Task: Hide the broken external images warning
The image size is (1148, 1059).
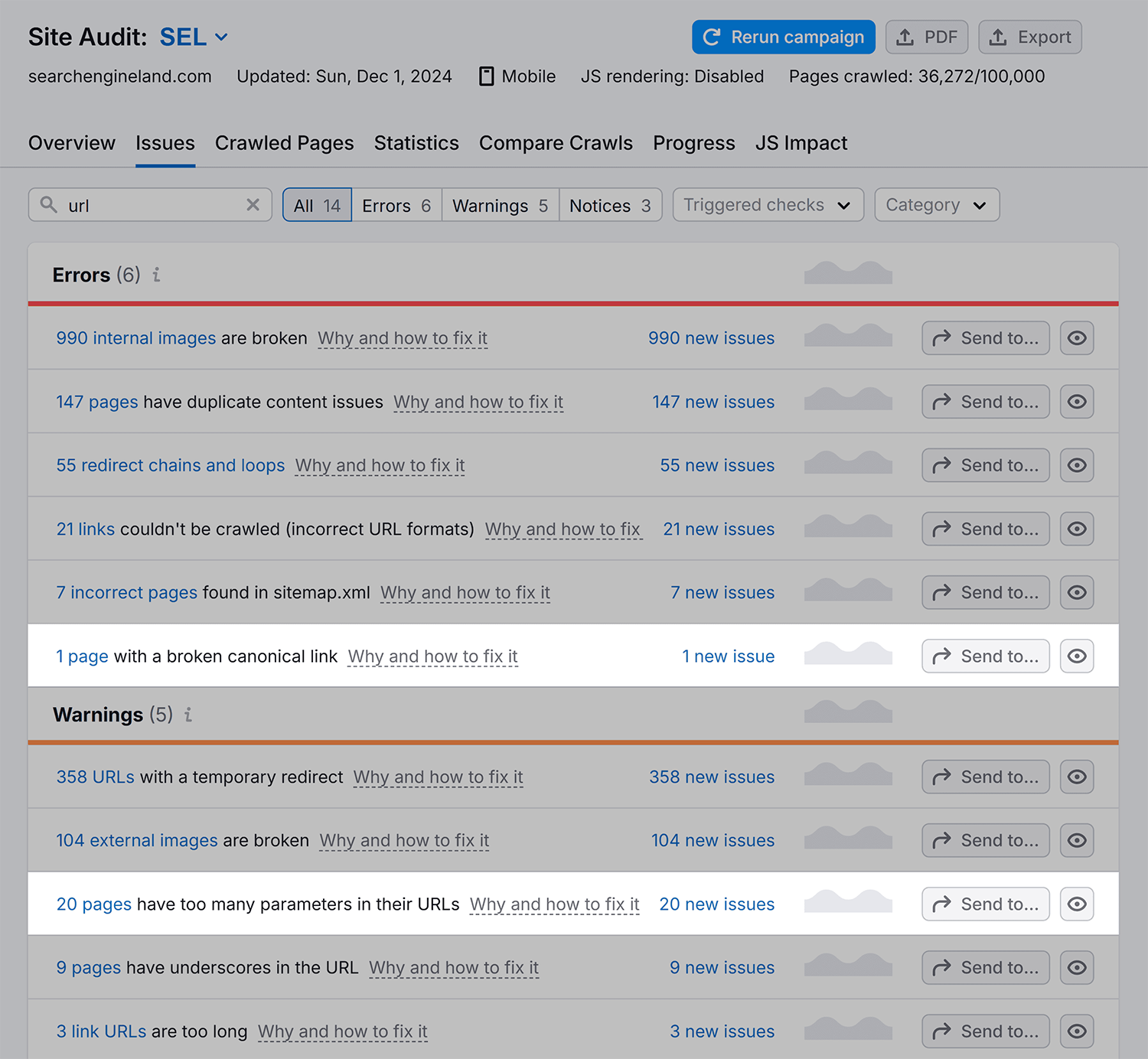Action: point(1077,840)
